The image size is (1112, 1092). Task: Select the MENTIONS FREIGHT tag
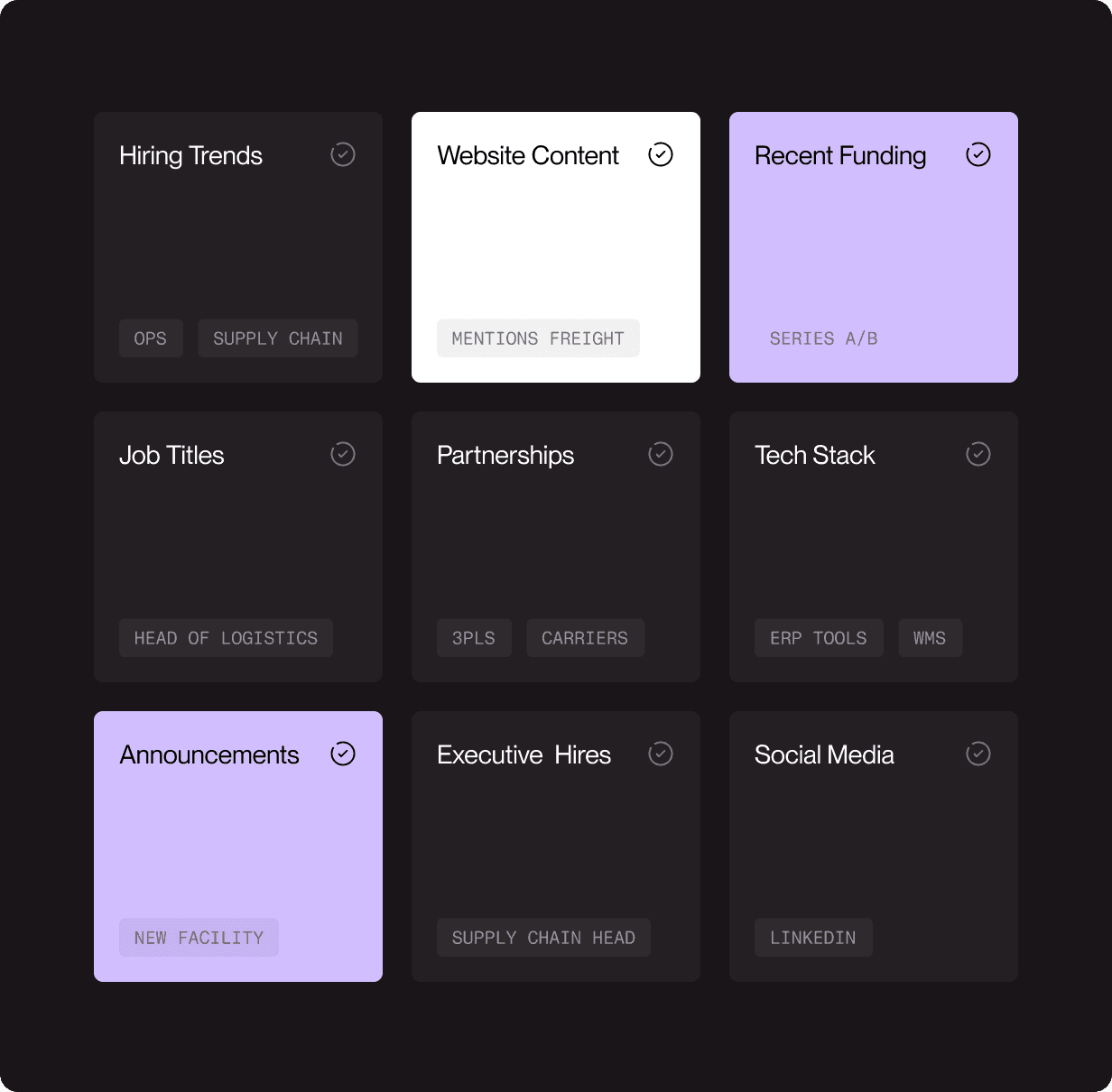538,338
